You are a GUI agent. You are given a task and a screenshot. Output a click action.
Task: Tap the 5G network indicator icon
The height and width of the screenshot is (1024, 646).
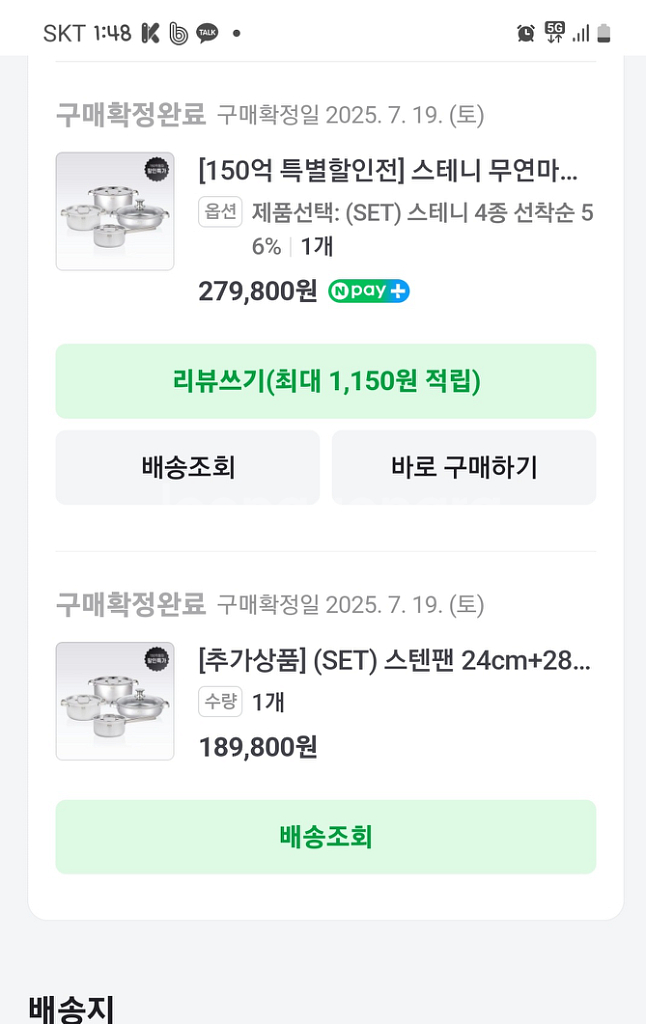point(555,33)
